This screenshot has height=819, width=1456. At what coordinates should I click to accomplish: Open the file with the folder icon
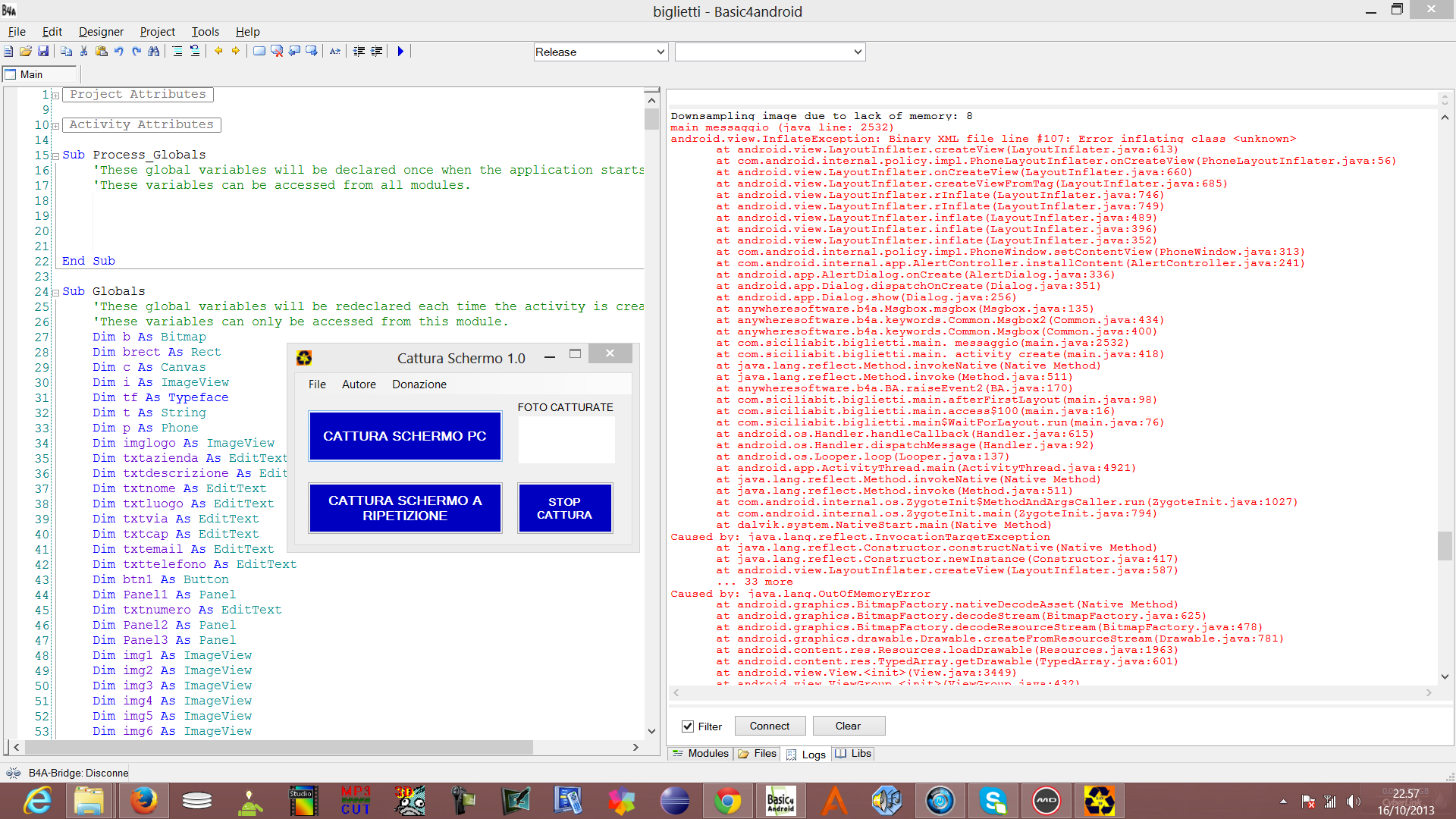[25, 51]
